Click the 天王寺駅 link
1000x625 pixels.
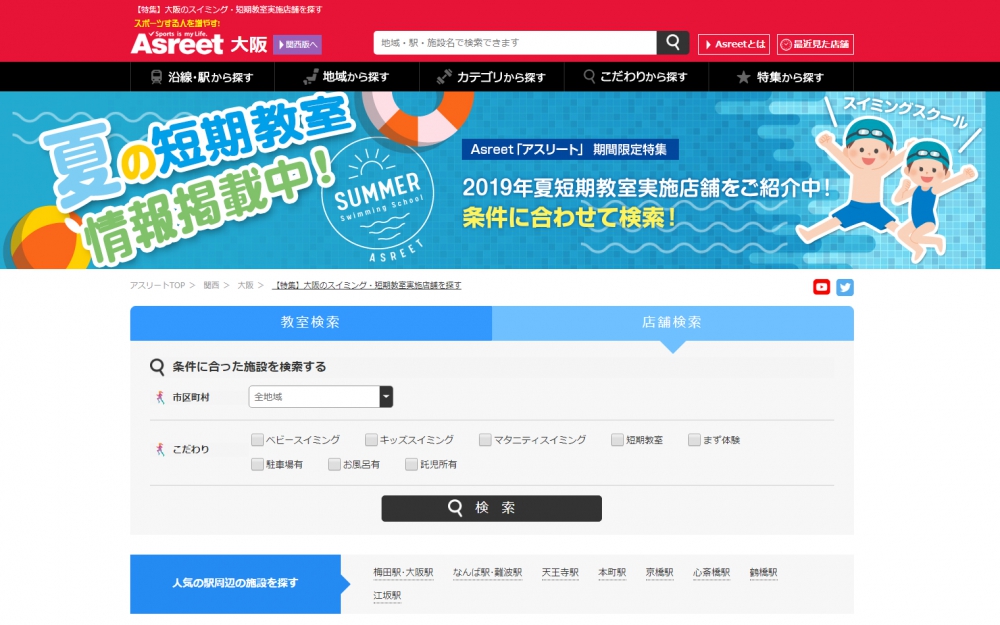click(560, 573)
